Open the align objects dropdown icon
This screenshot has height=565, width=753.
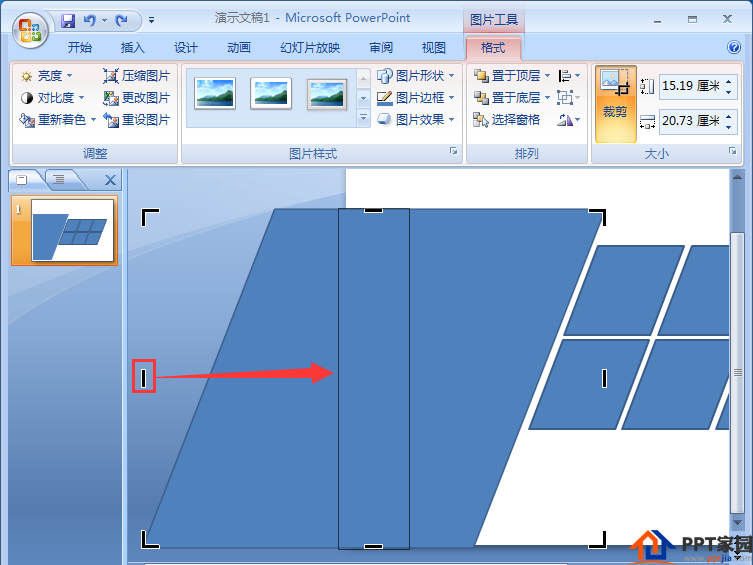[x=569, y=76]
